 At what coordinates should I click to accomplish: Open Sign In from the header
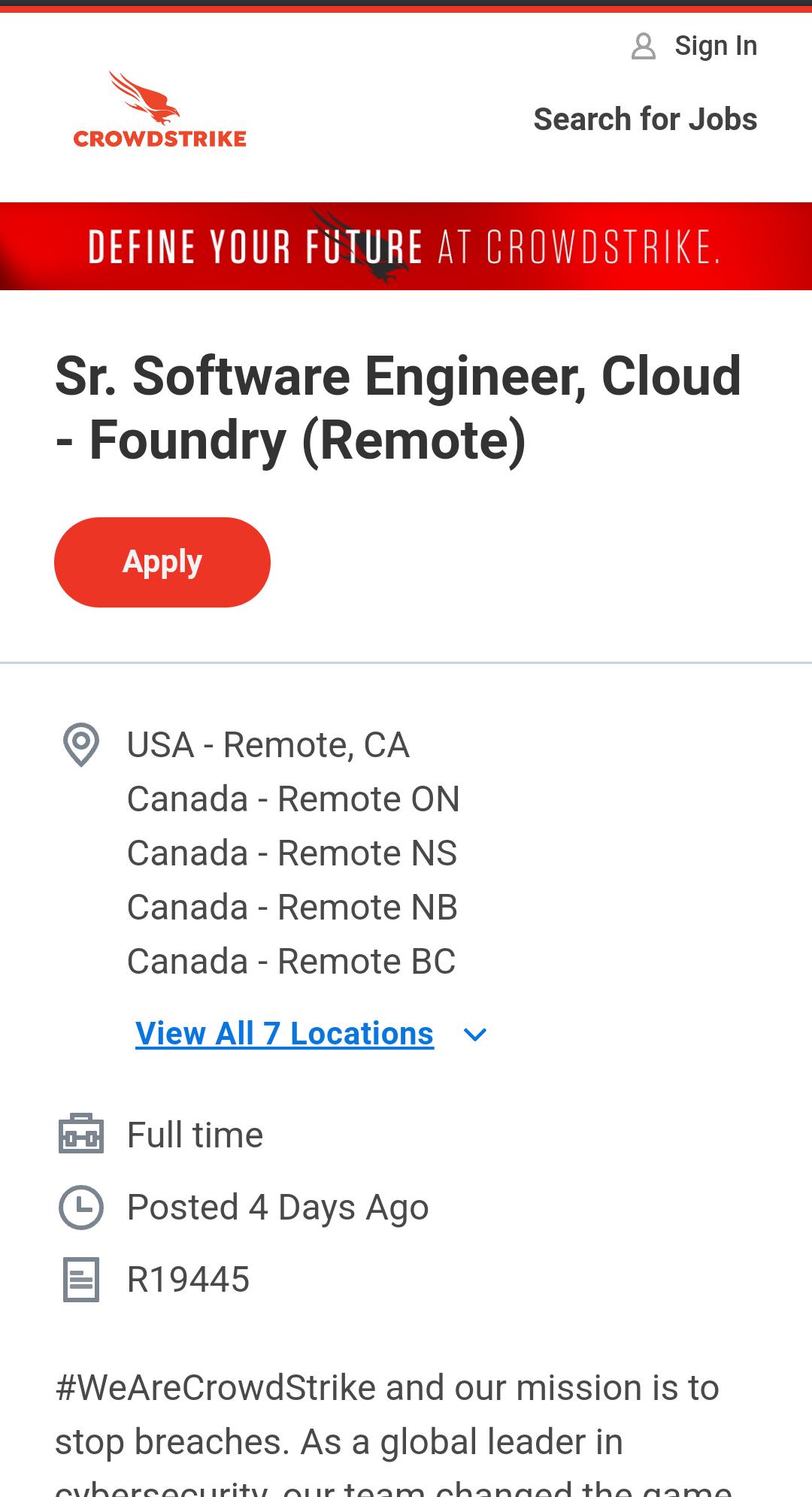click(715, 46)
